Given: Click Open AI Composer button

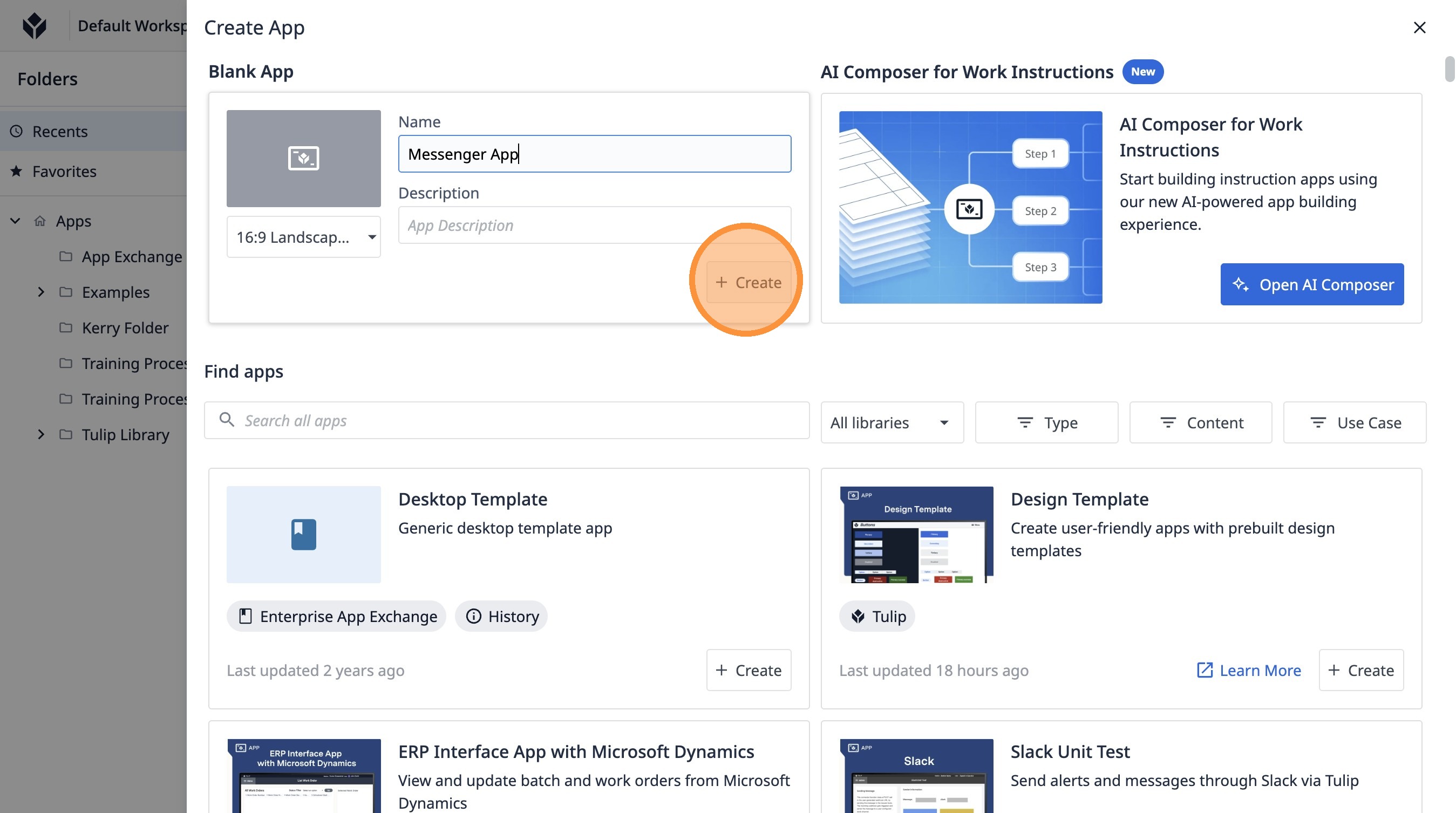Looking at the screenshot, I should point(1311,284).
